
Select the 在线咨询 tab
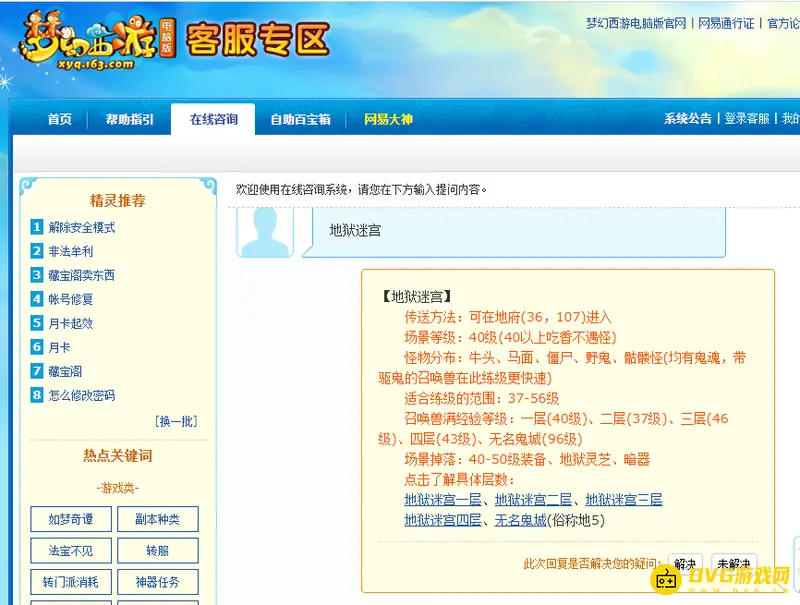[213, 119]
